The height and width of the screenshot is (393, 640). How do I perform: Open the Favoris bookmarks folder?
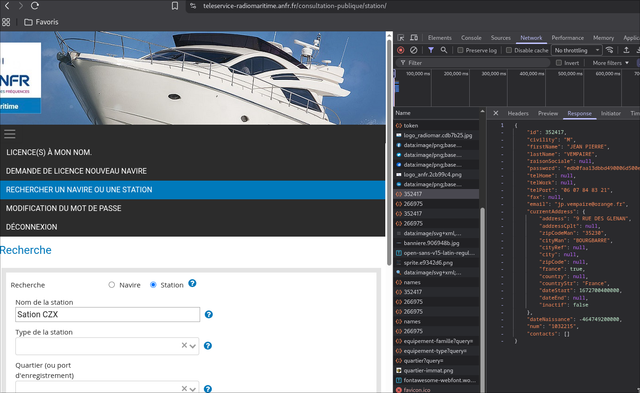point(41,22)
